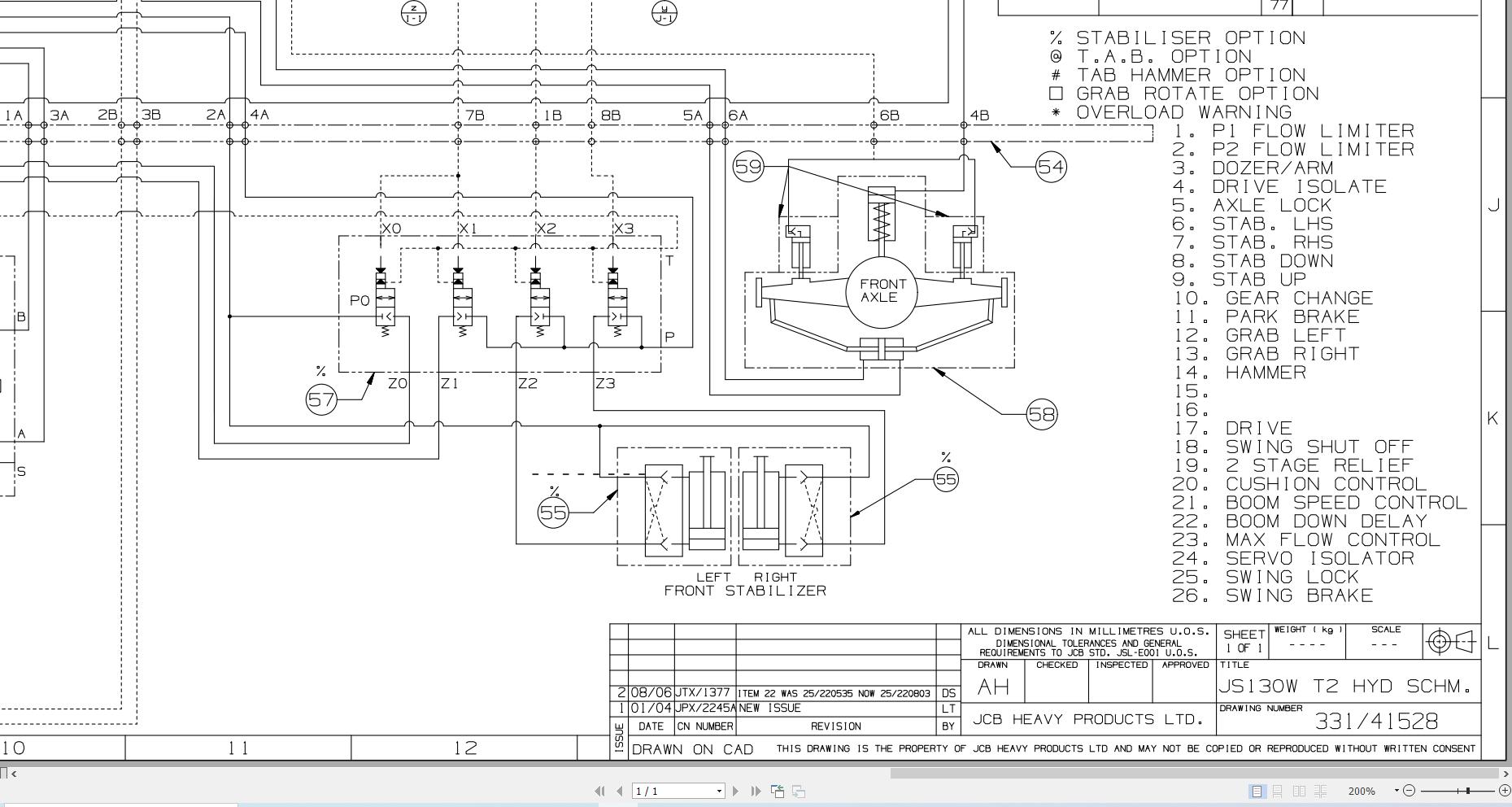Click the zoom in plus icon

pyautogui.click(x=1505, y=791)
